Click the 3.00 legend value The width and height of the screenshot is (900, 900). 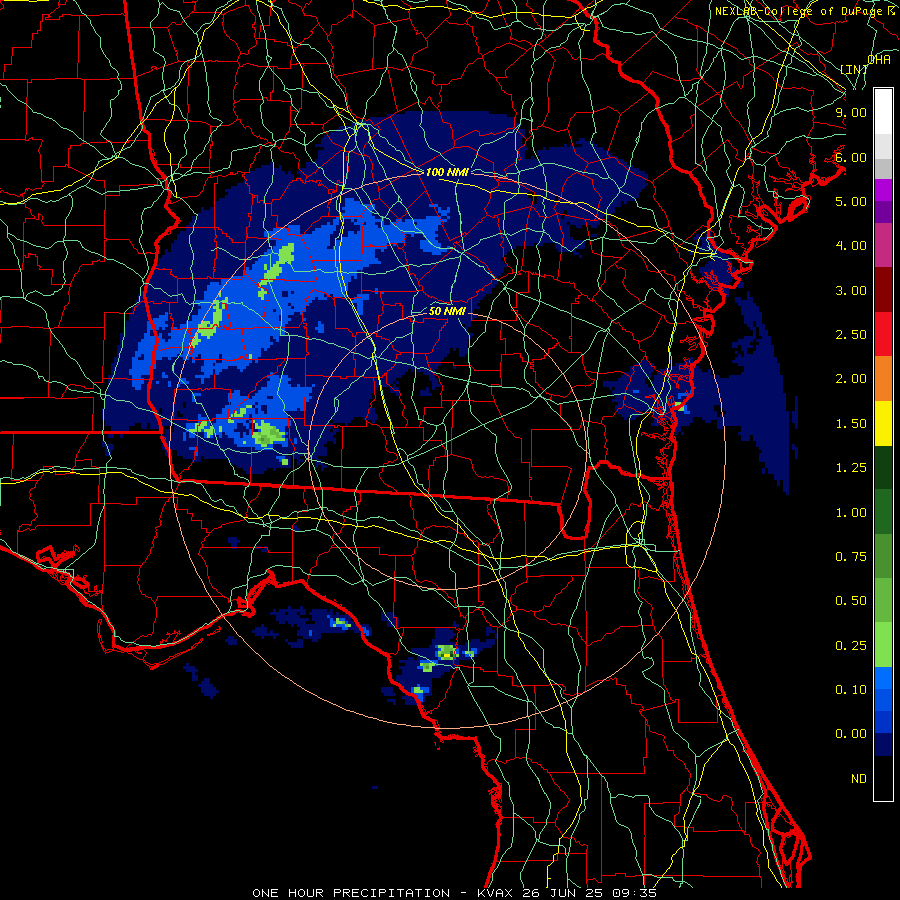point(851,290)
